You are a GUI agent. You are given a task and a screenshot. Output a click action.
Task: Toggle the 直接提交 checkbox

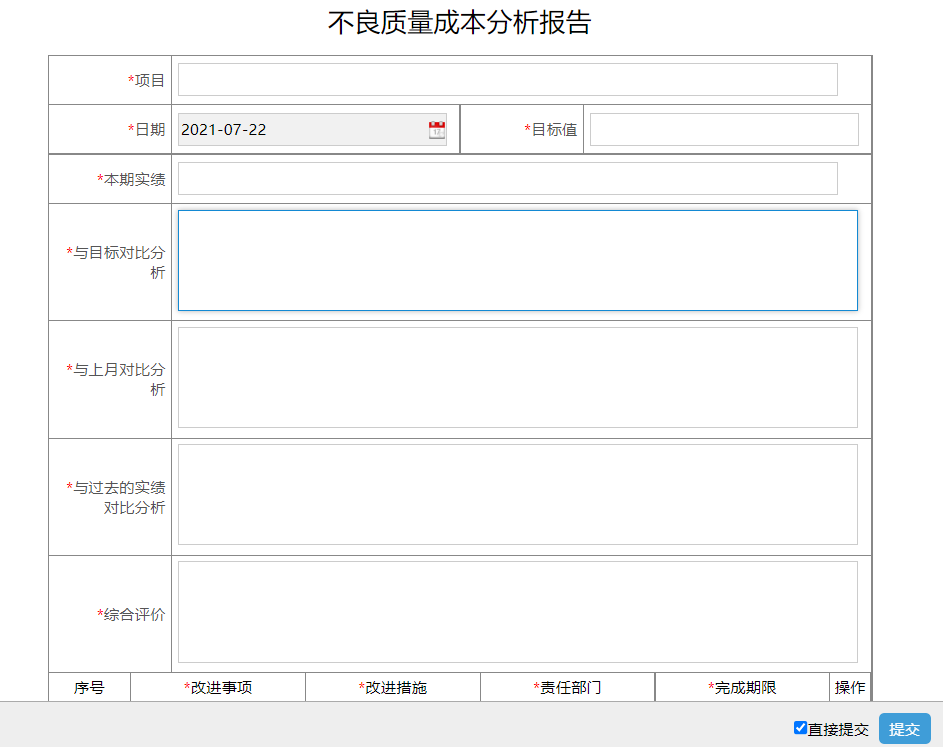[x=800, y=728]
